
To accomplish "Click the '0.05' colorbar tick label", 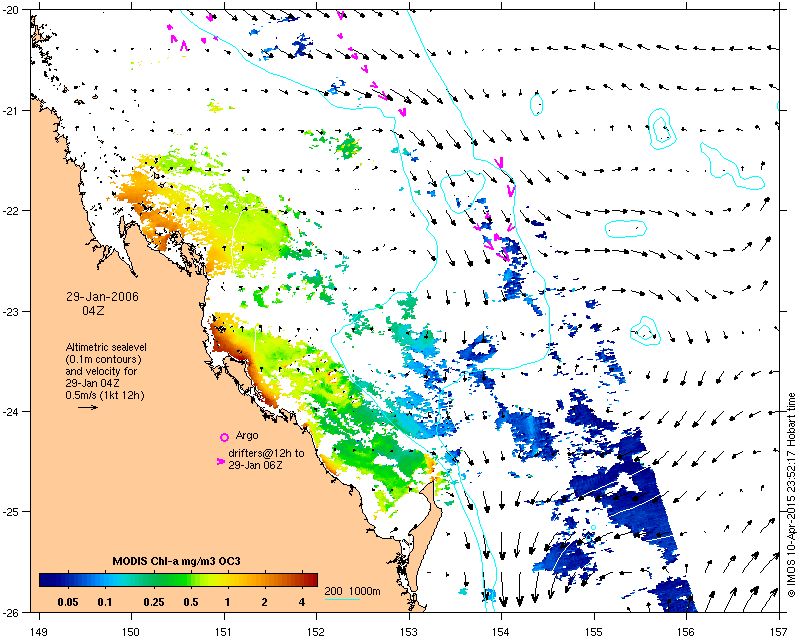I will [68, 602].
